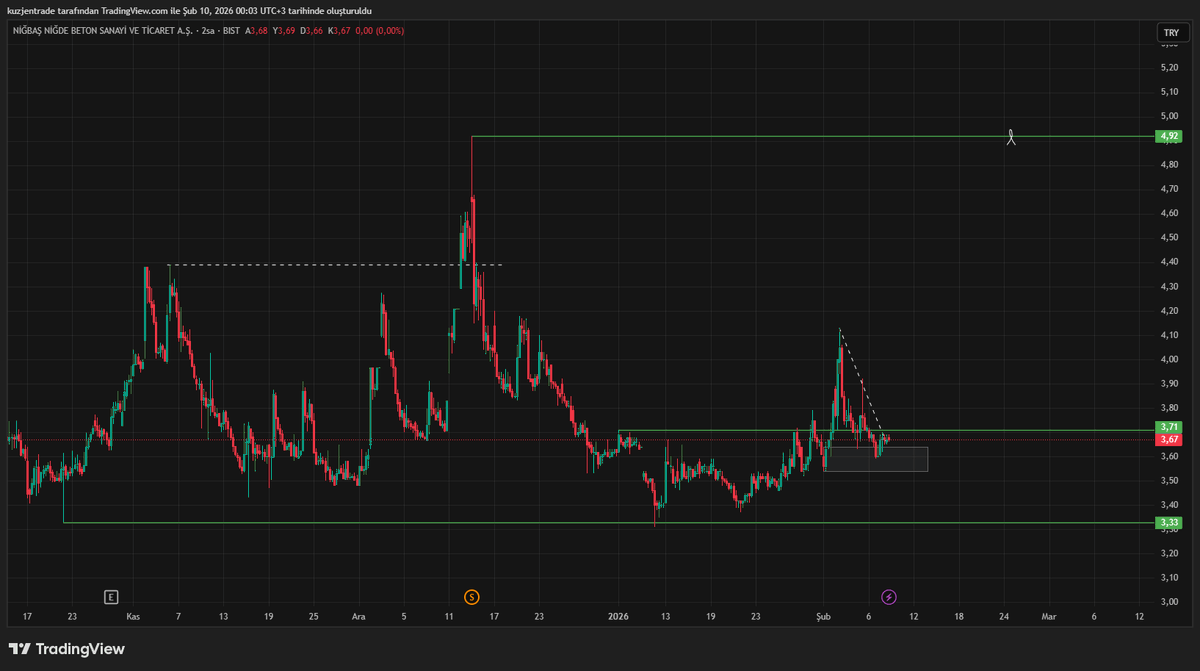This screenshot has width=1200, height=671.
Task: Click the '24' date on time axis
Action: click(x=1003, y=617)
